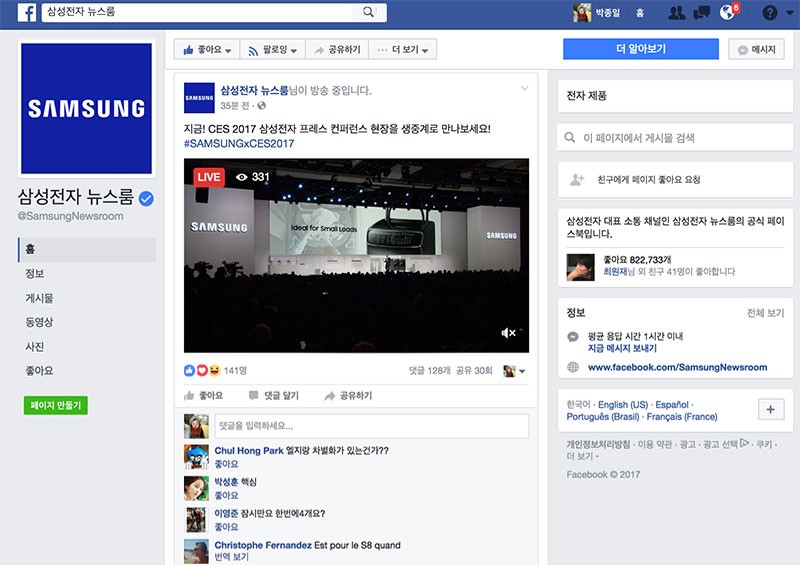
Task: Like Chul Hong Park's comment
Action: pyautogui.click(x=227, y=464)
